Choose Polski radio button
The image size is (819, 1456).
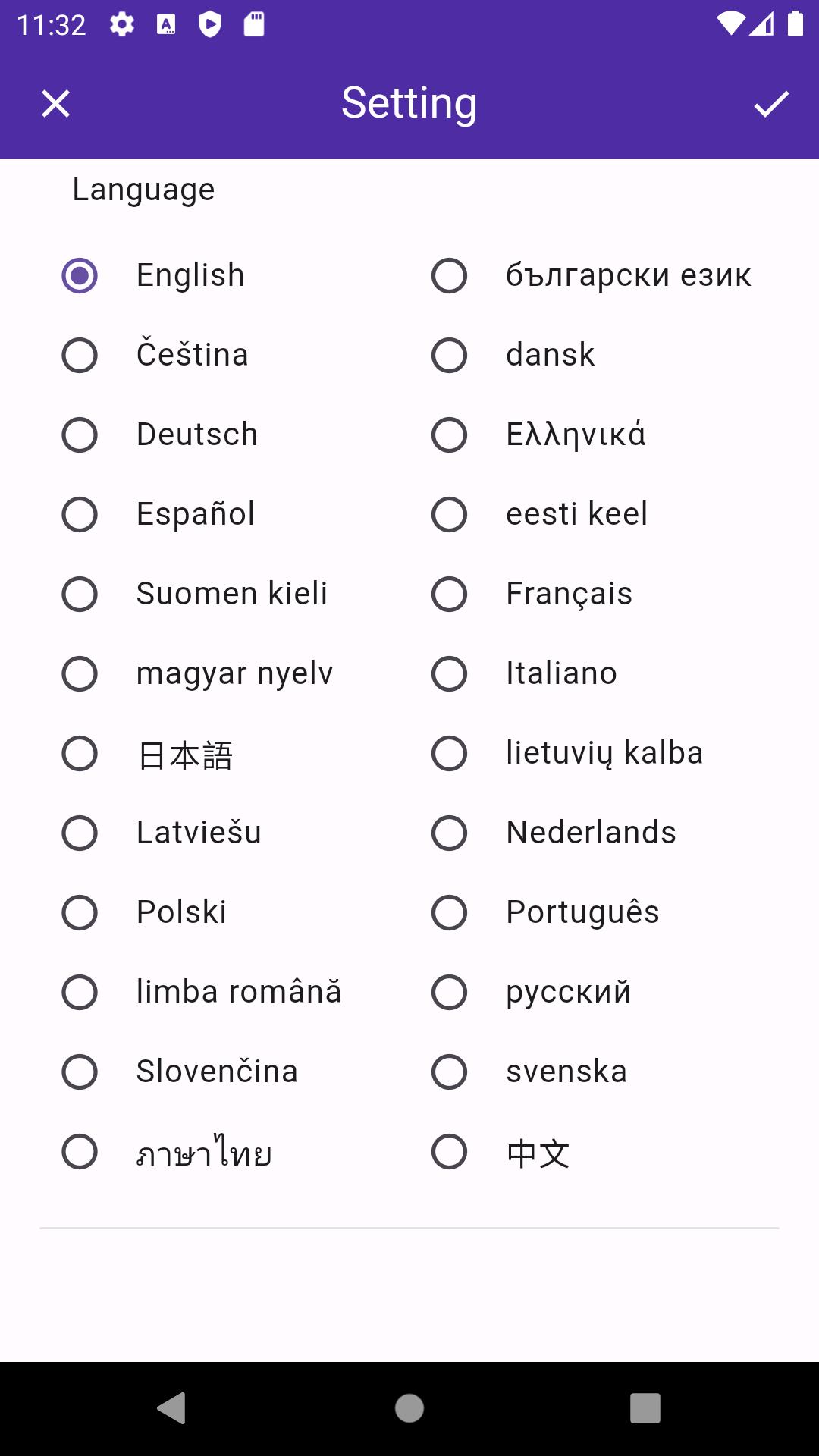[x=80, y=912]
